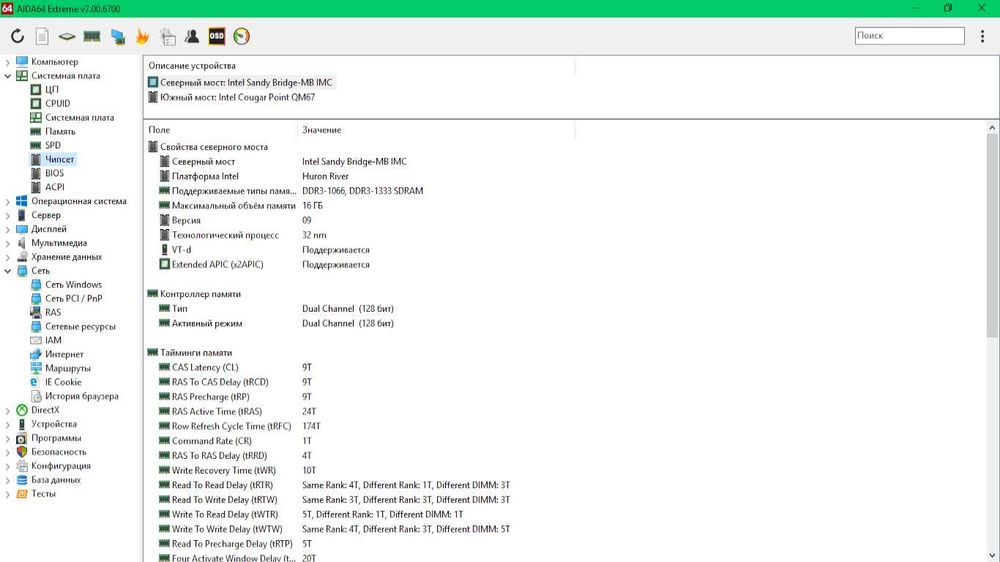
Task: Select База данных in the tree
Action: coord(55,480)
